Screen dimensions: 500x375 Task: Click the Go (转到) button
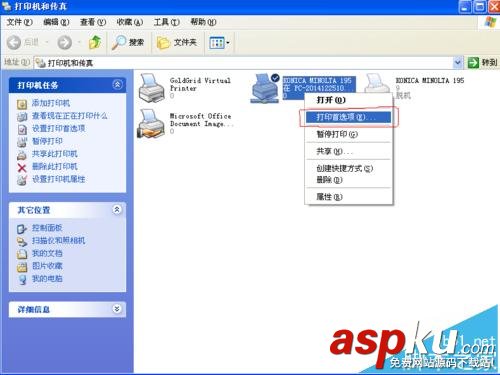point(482,62)
